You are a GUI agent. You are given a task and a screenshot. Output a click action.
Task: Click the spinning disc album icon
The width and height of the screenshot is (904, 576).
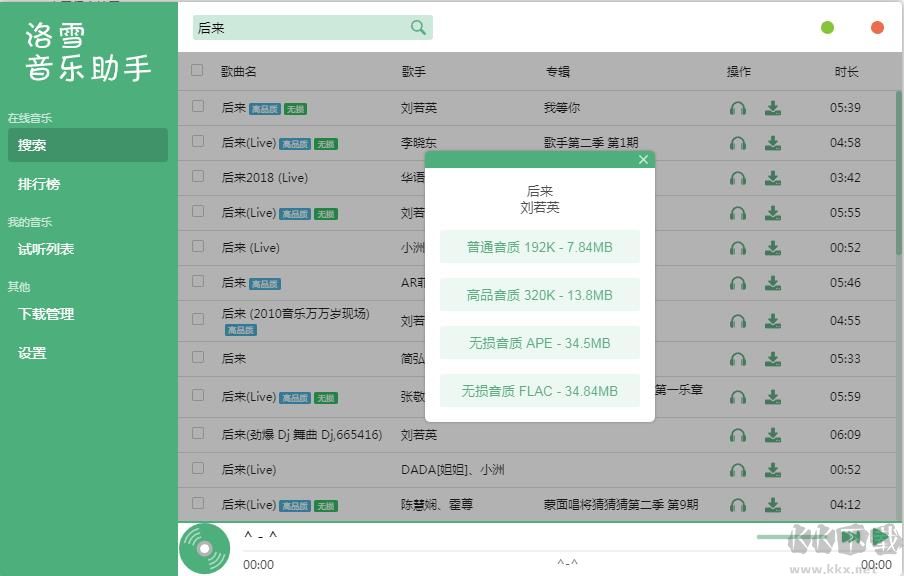coord(204,548)
